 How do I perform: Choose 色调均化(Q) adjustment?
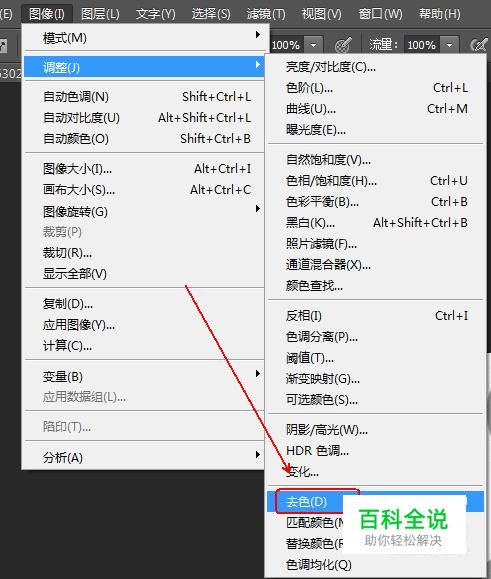(375, 565)
